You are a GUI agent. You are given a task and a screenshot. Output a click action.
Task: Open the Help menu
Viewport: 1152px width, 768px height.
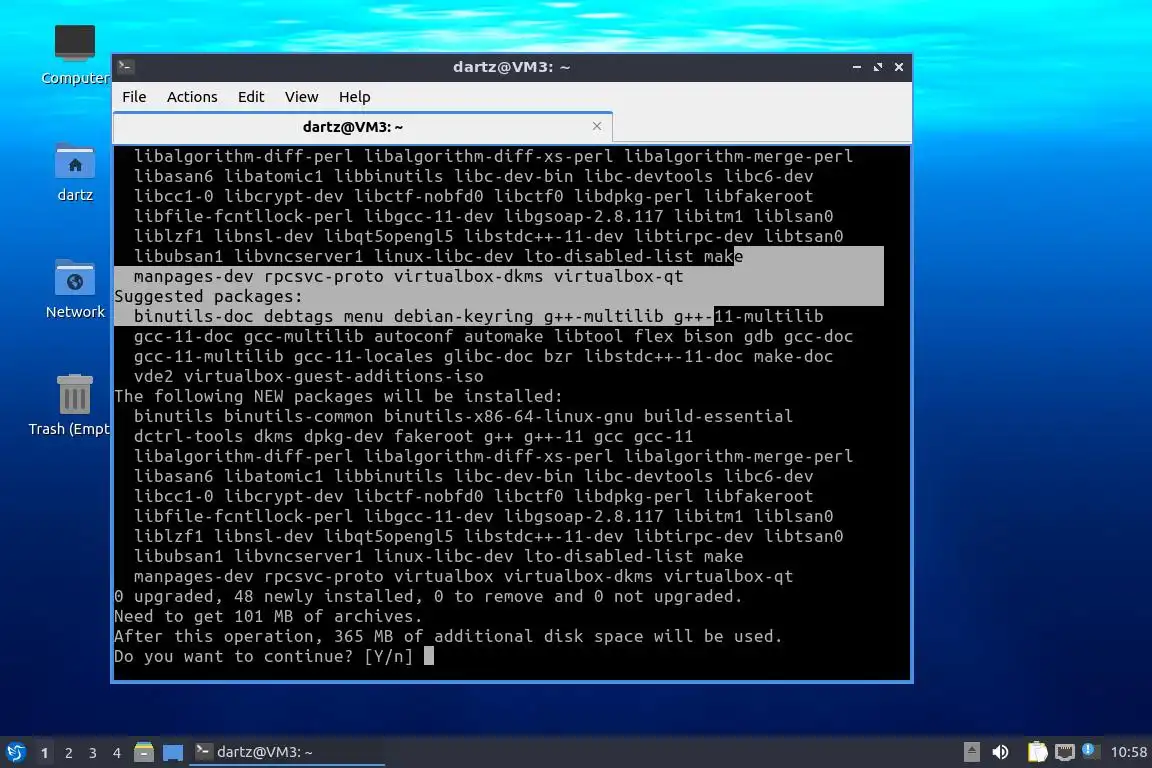coord(354,97)
